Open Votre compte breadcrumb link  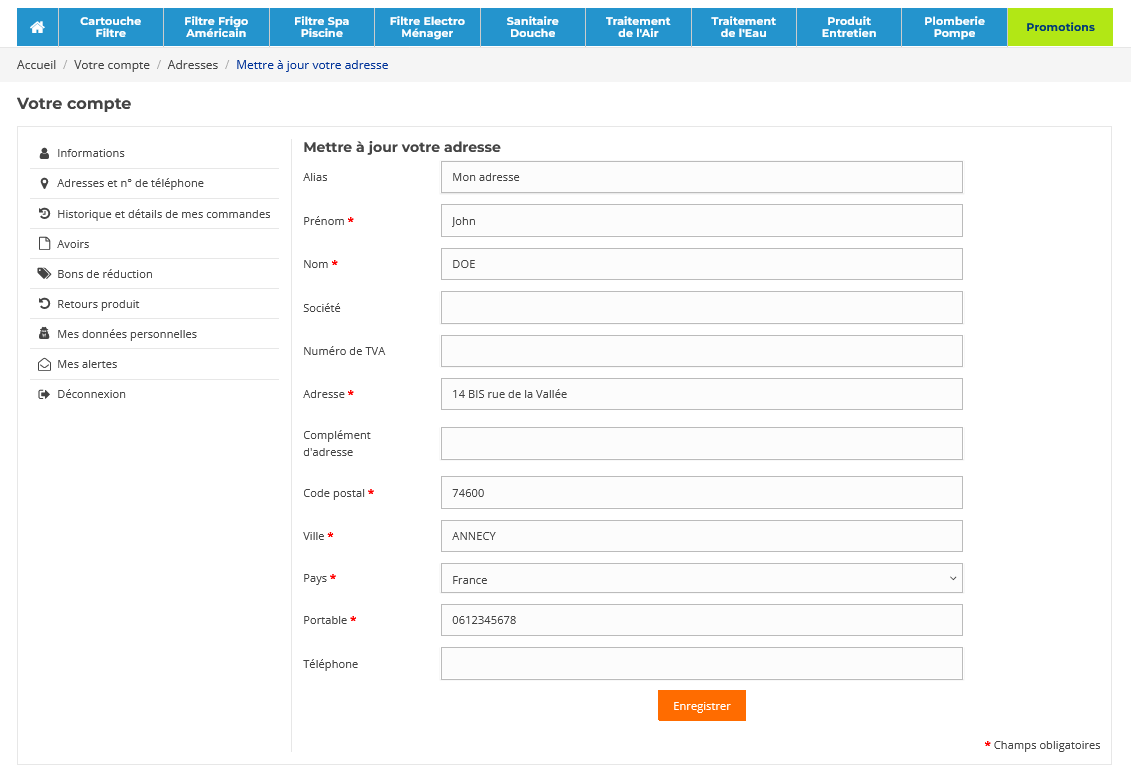(x=112, y=65)
